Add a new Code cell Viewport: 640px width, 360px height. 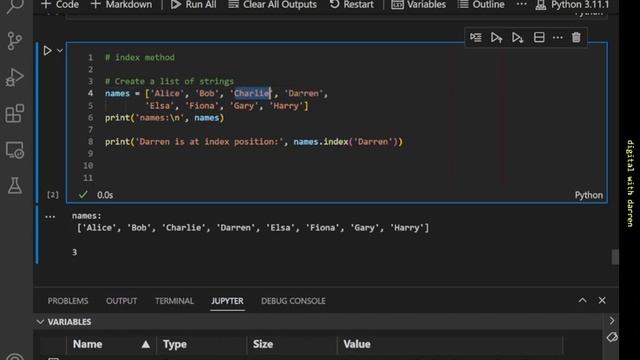pyautogui.click(x=60, y=5)
